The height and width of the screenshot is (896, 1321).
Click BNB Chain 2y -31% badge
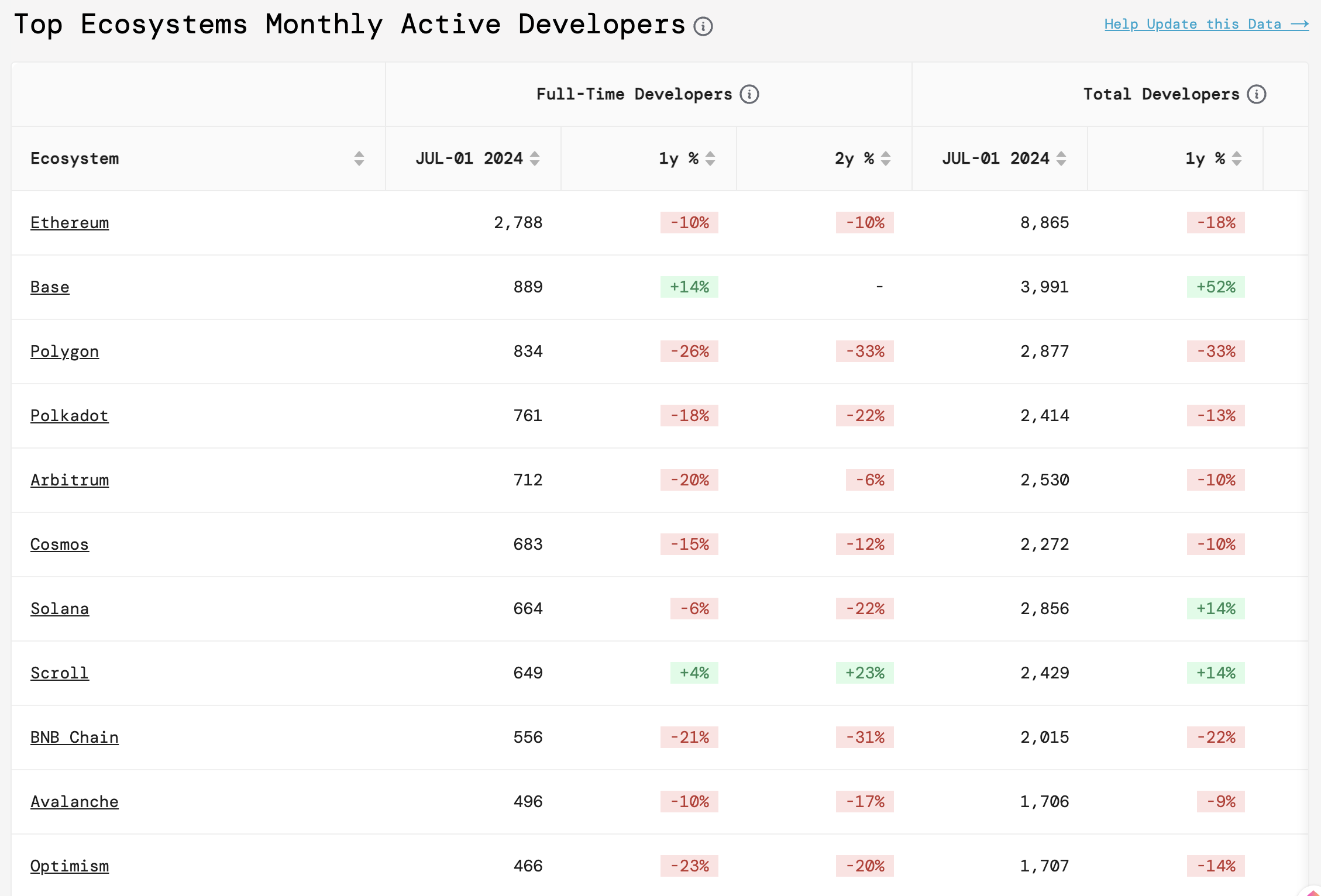click(865, 738)
